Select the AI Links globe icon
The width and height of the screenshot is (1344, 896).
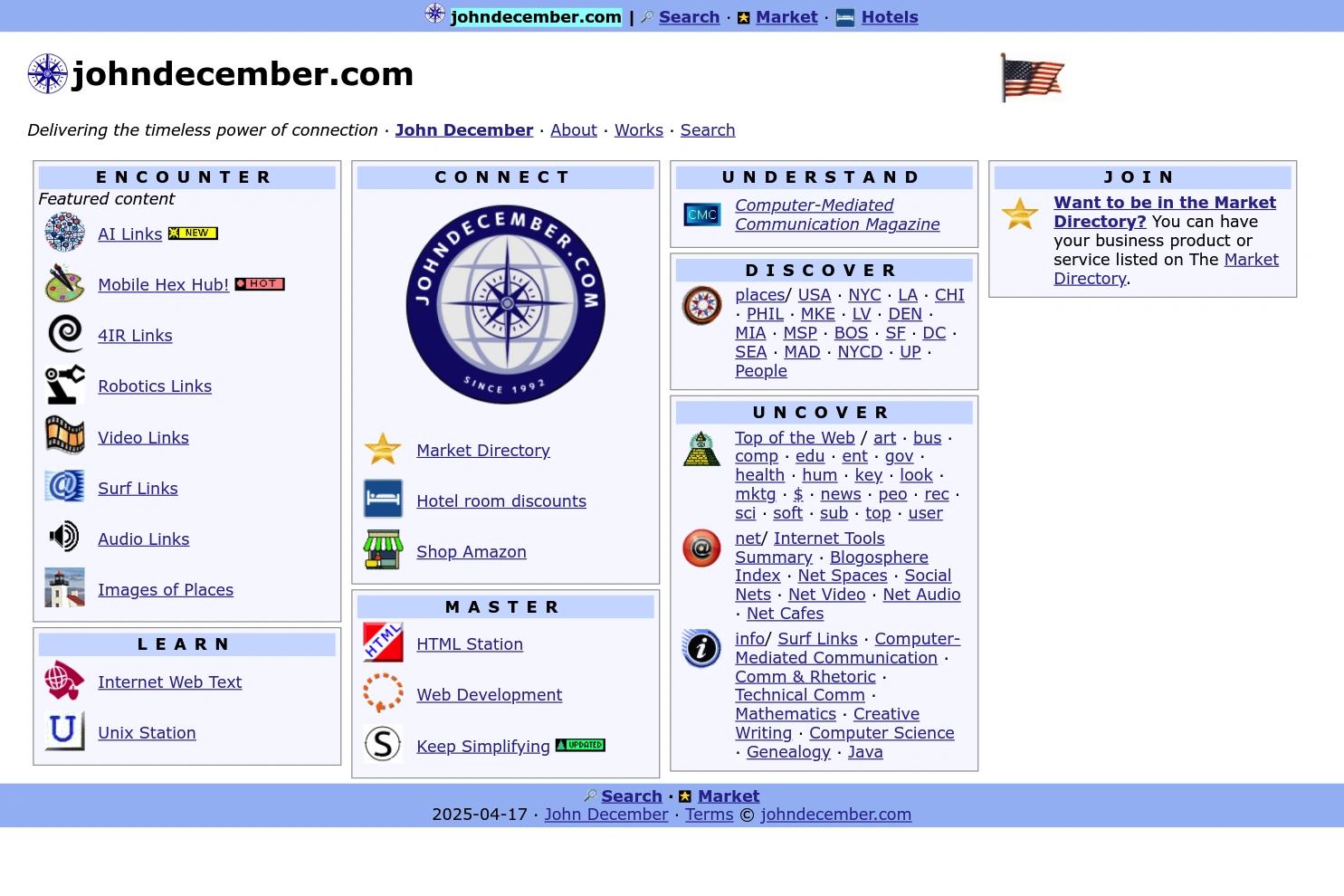click(x=63, y=232)
